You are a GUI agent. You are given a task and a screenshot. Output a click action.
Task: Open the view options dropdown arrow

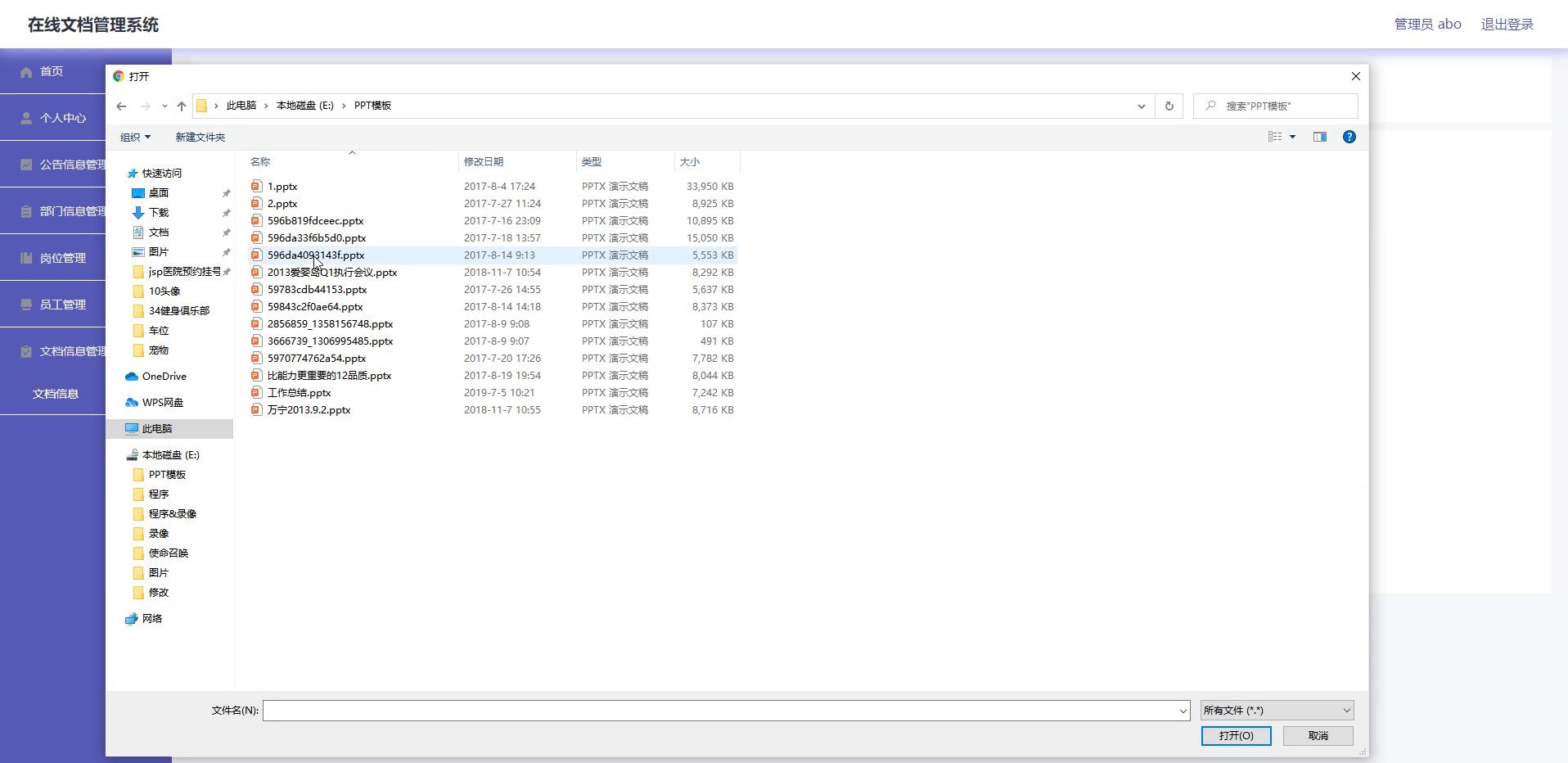pyautogui.click(x=1293, y=137)
